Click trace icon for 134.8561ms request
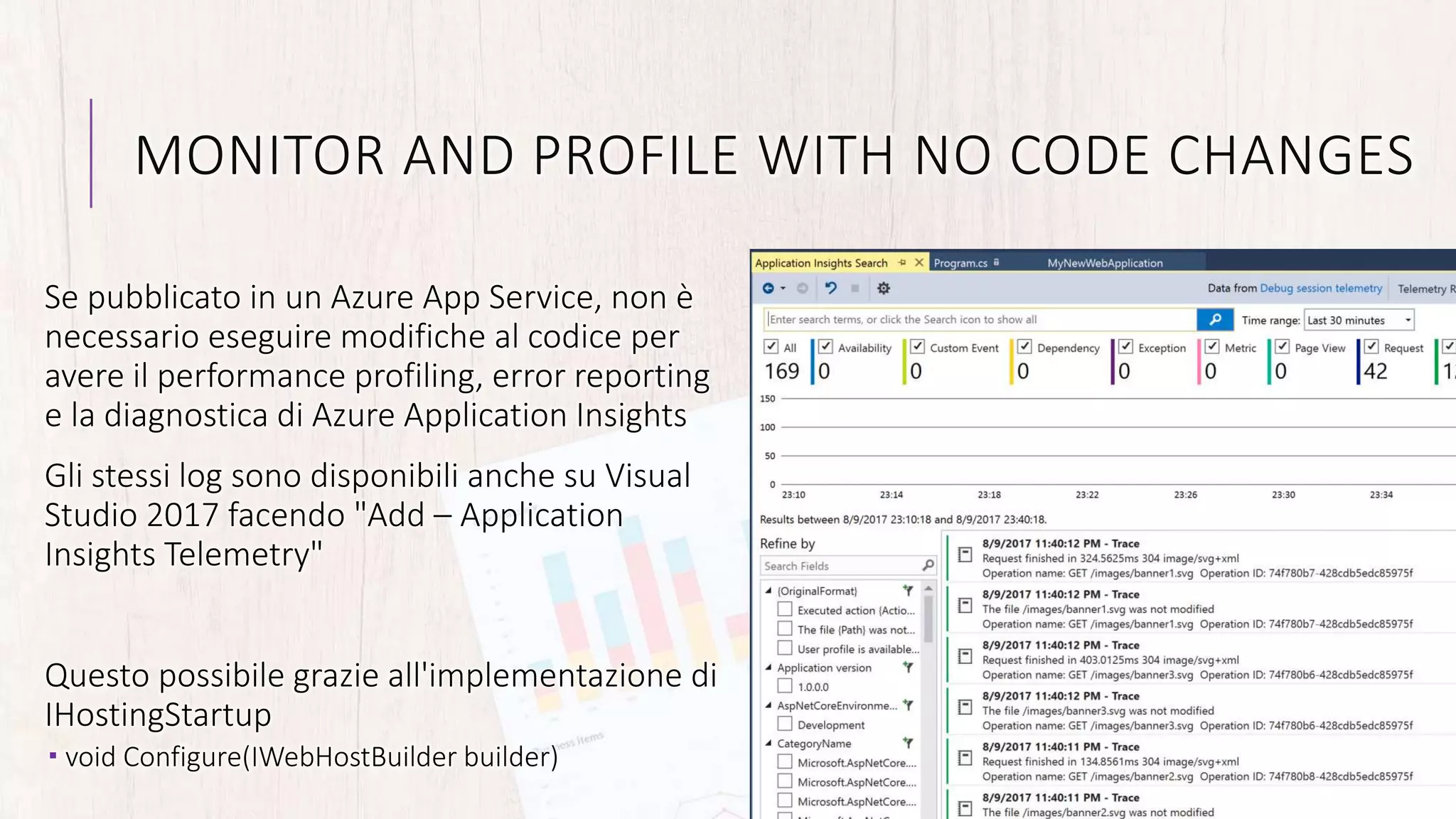Viewport: 1456px width, 819px height. tap(965, 758)
